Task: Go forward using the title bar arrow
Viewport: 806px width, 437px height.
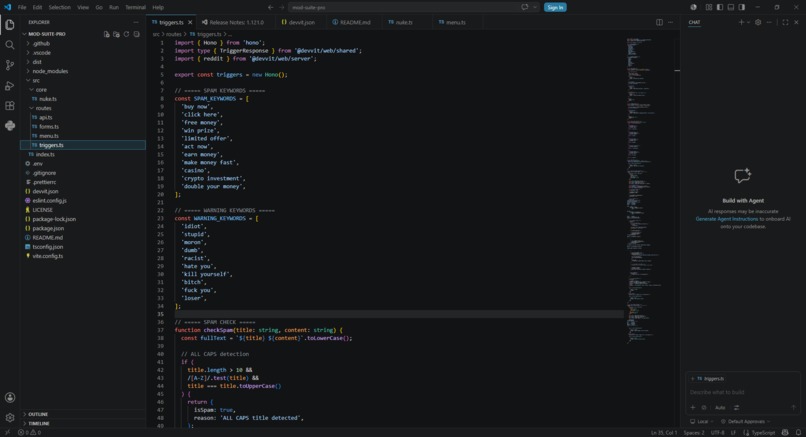Action: 281,7
